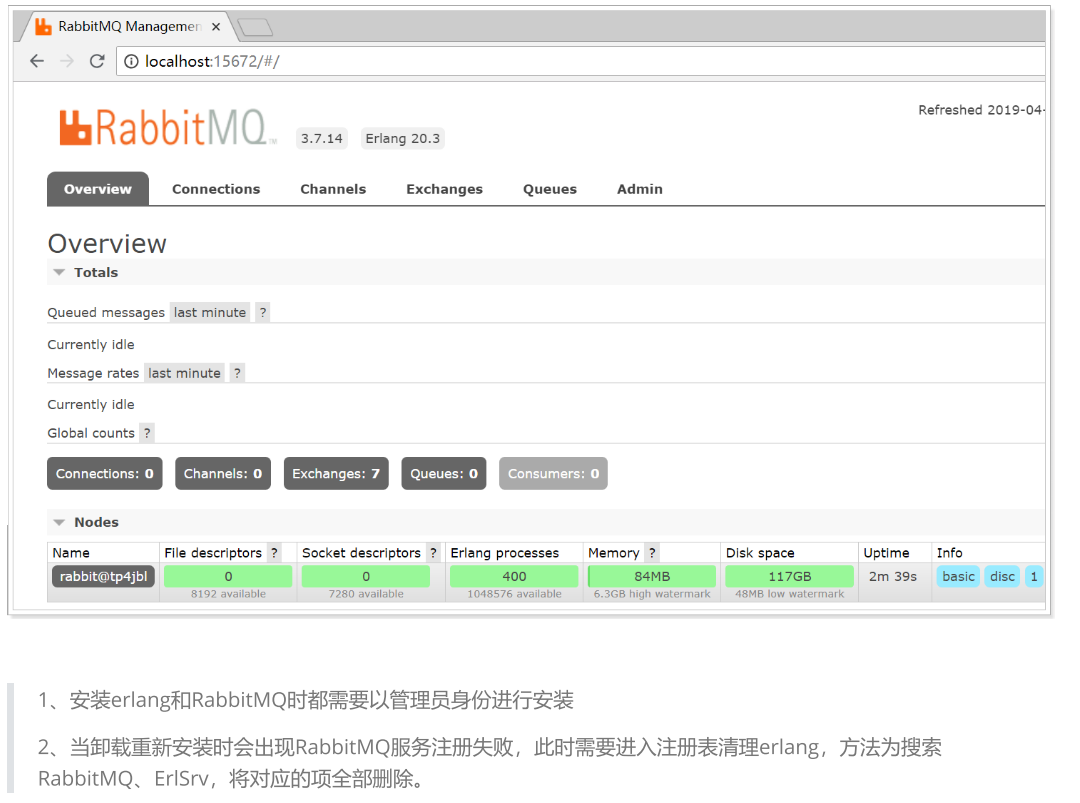Open a new browser tab
The height and width of the screenshot is (803, 1080).
click(x=255, y=28)
